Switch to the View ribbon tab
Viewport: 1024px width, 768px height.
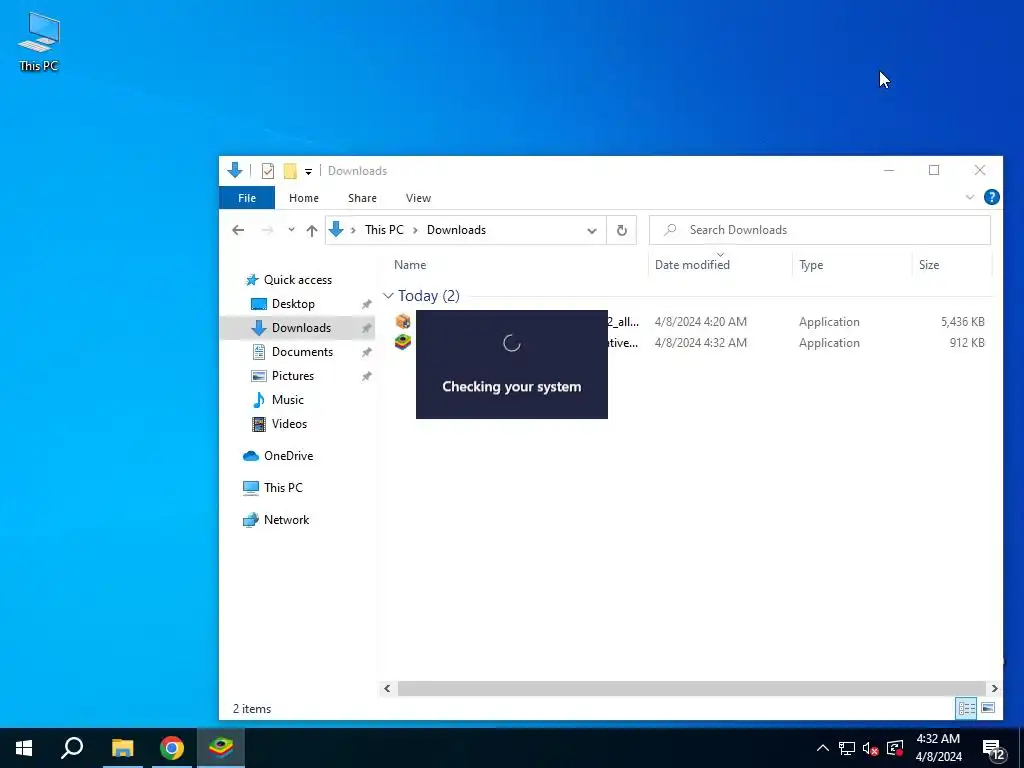[418, 198]
